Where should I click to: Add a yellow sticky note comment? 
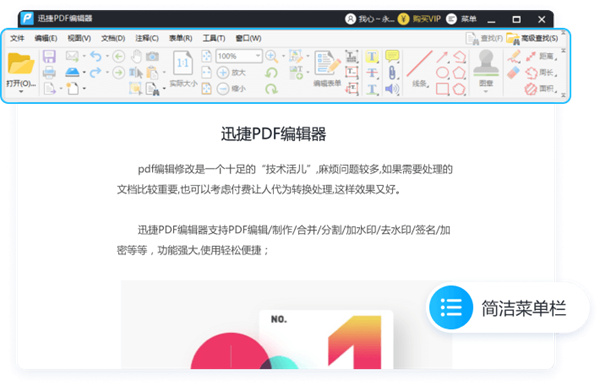[x=392, y=56]
